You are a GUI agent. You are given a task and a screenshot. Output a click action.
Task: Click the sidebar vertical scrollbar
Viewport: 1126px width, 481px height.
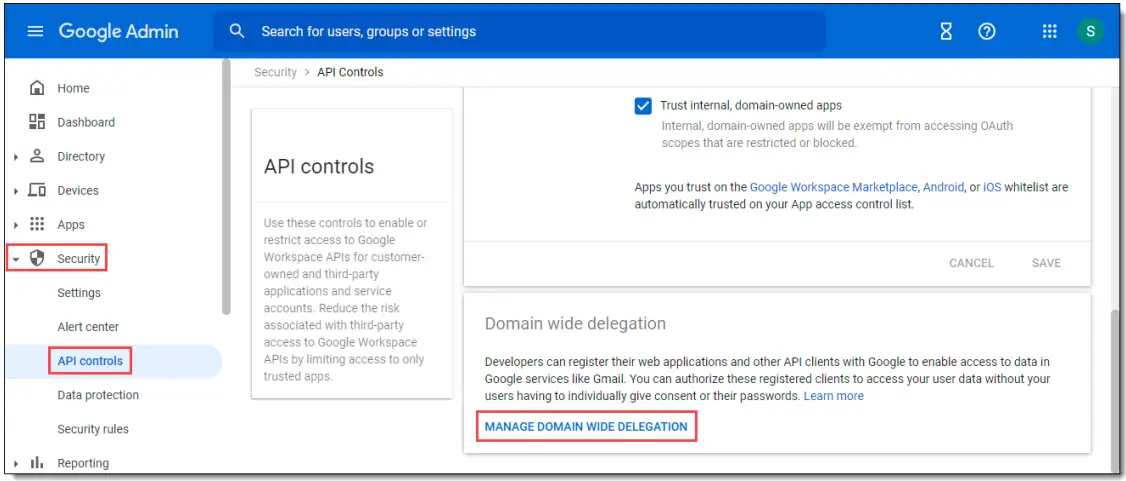pos(226,187)
